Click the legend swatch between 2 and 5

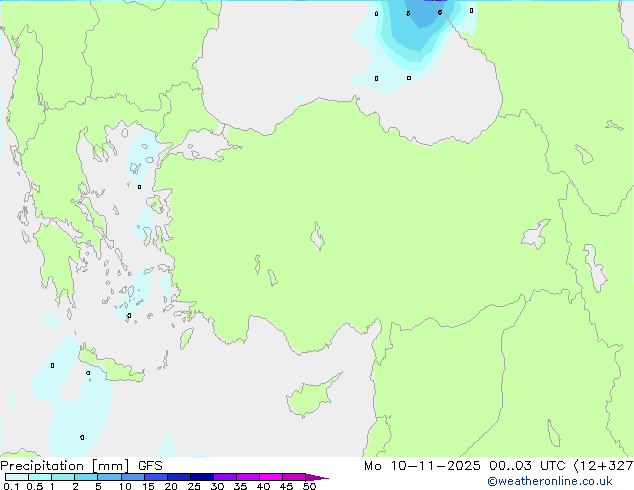[86, 477]
